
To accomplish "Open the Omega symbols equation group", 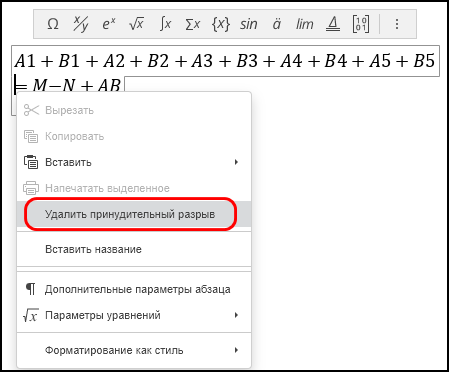I will coord(53,24).
